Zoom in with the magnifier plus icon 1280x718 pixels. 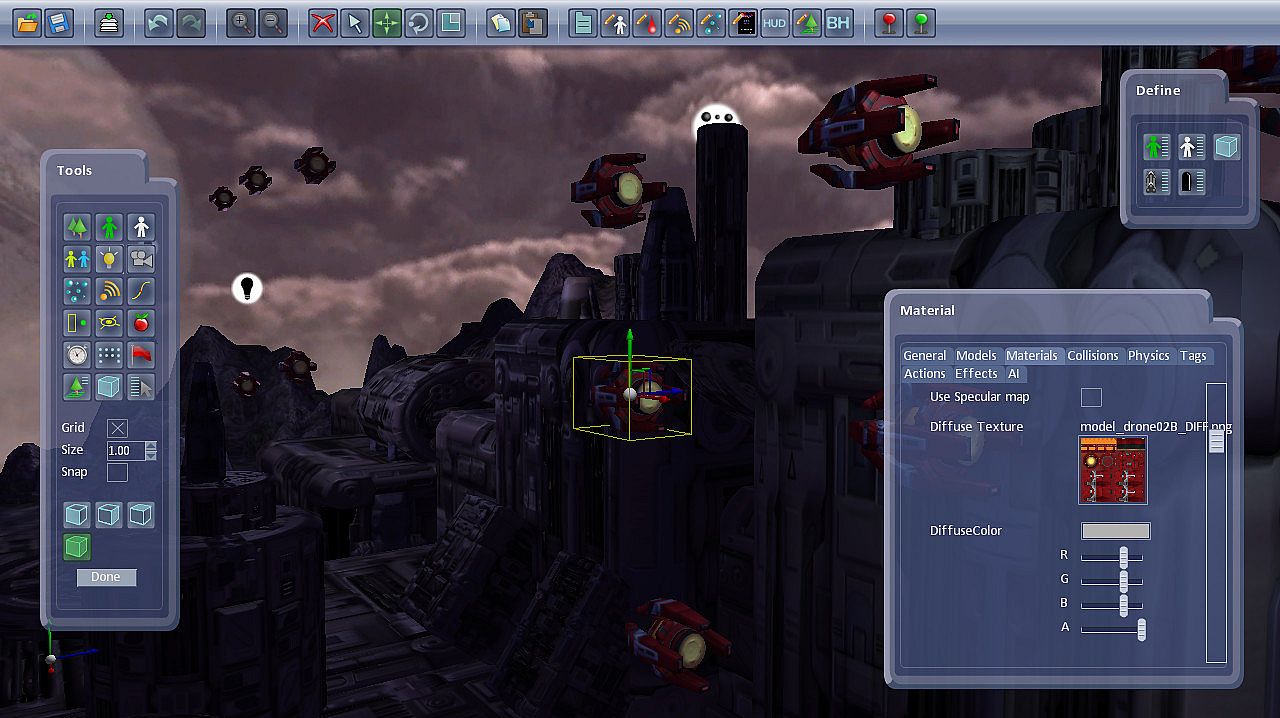(240, 23)
